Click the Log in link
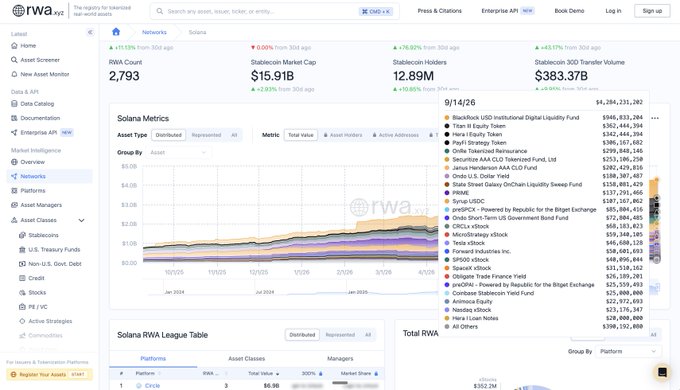680x390 pixels. point(613,11)
